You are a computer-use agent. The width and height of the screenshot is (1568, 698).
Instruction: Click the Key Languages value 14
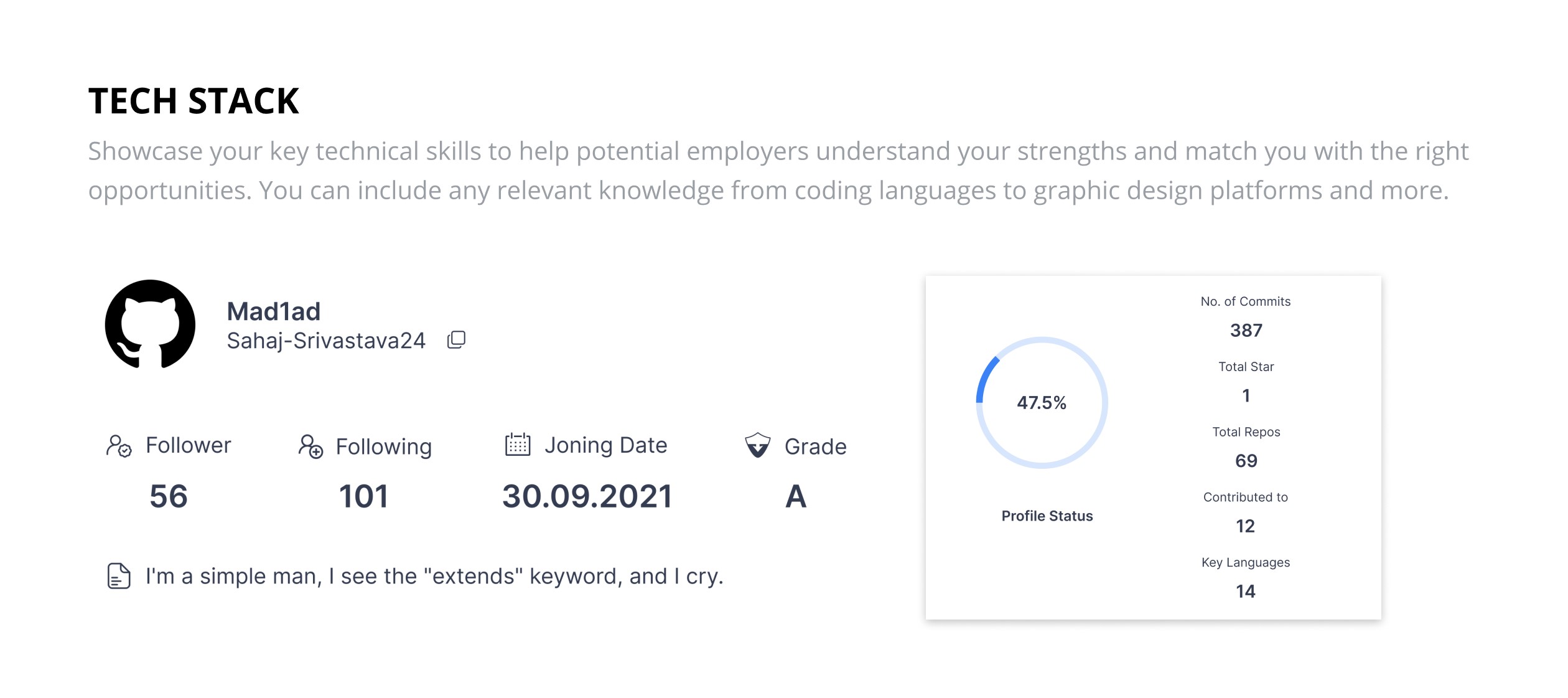point(1245,592)
